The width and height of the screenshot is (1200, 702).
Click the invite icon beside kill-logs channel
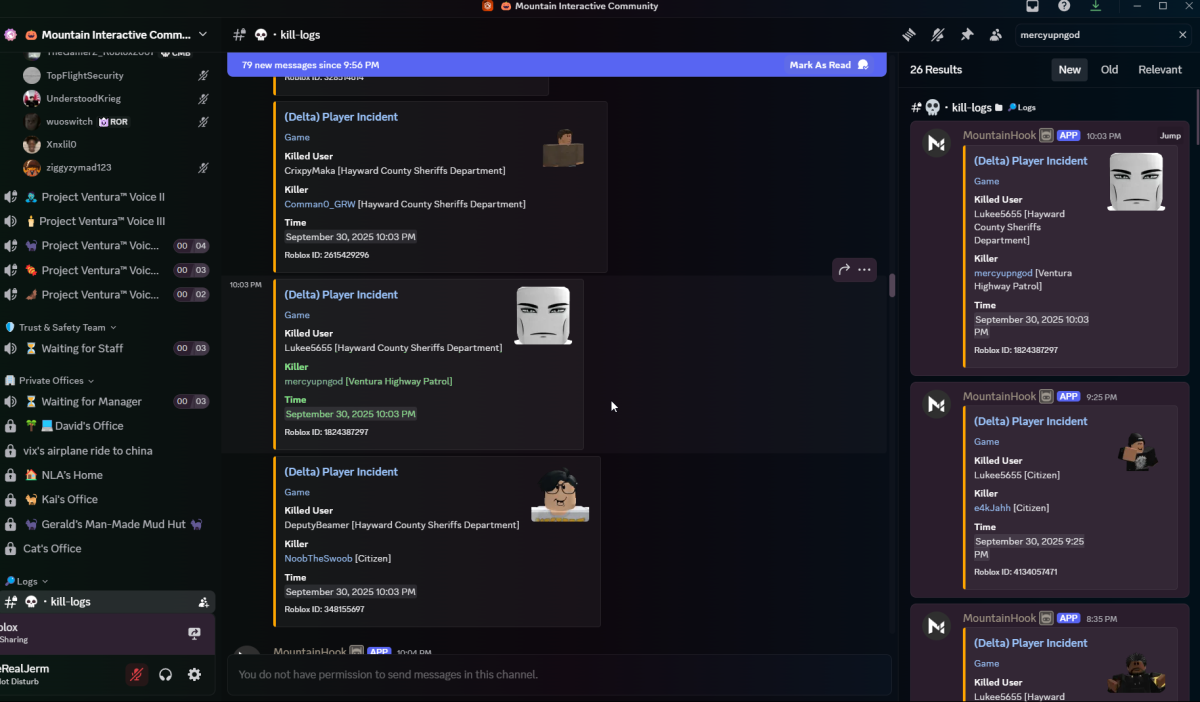click(x=203, y=602)
